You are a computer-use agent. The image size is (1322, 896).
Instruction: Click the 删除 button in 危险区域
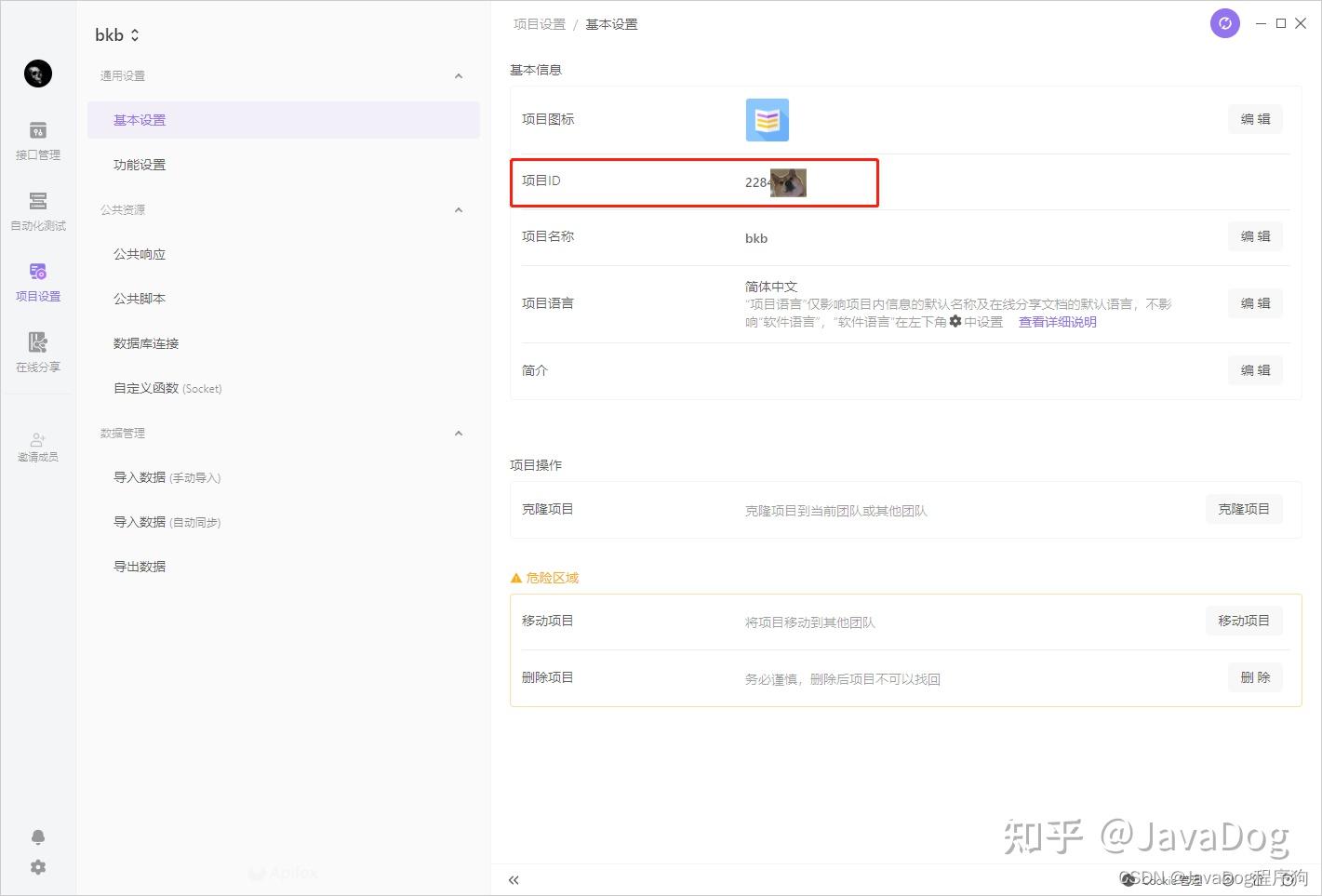(x=1255, y=676)
